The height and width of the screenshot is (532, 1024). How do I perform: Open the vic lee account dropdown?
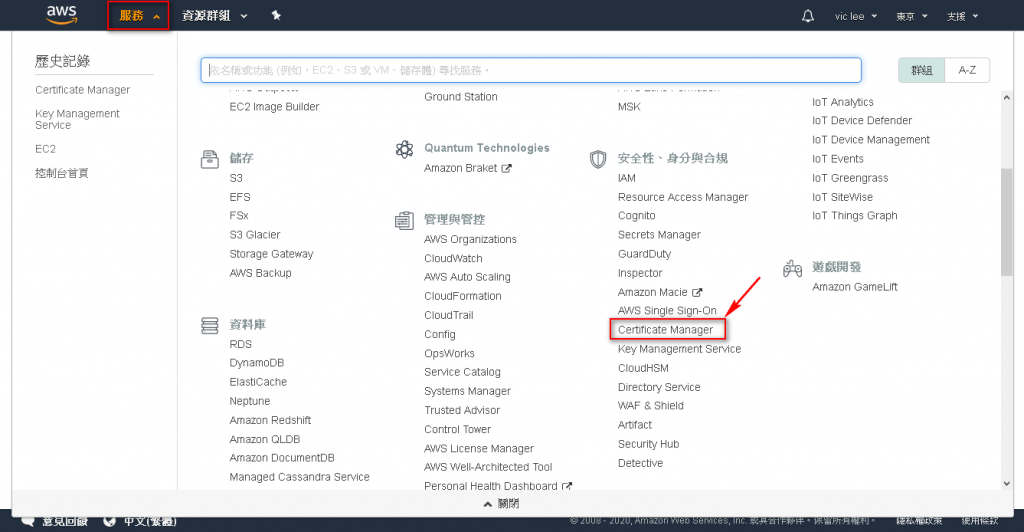856,16
